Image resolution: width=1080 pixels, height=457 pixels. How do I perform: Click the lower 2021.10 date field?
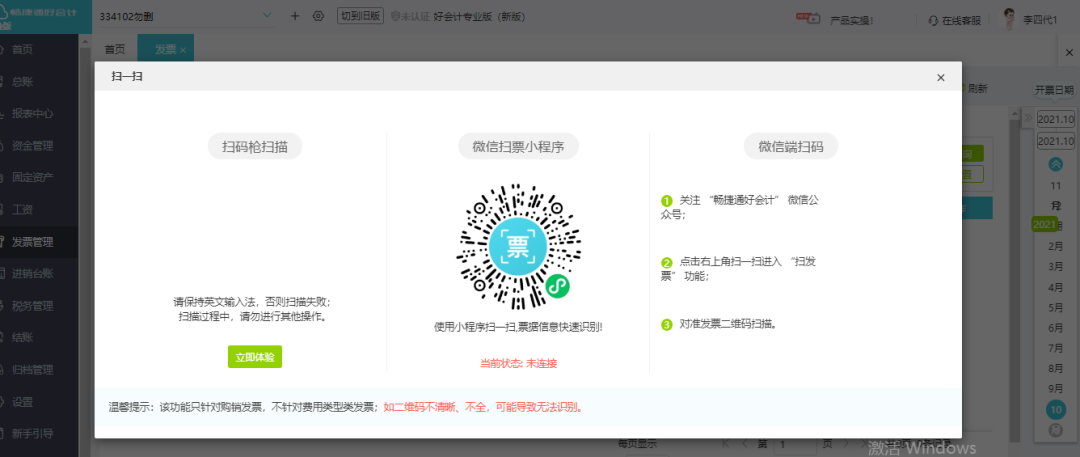pyautogui.click(x=1056, y=141)
